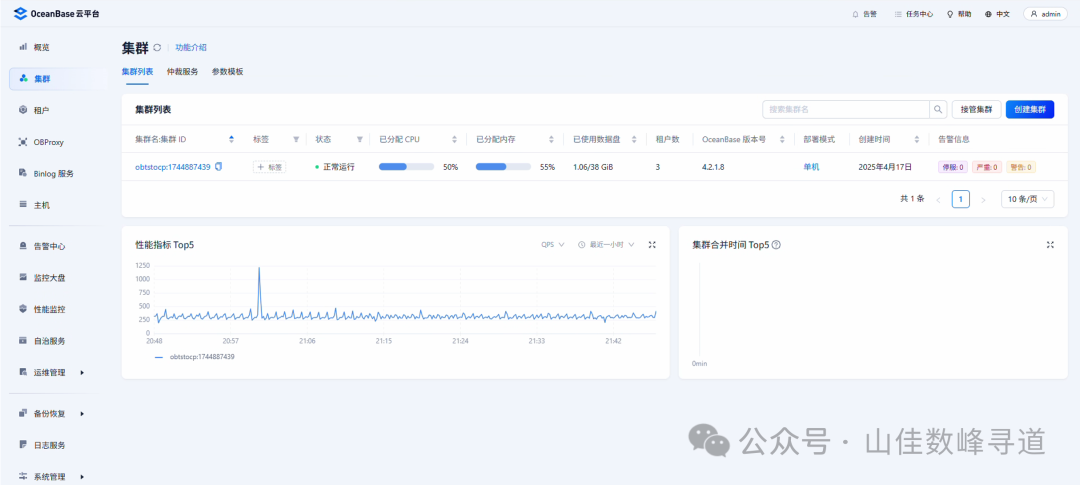Screen dimensions: 1080x485
Task: Click the OceanBase logo icon
Action: click(20, 13)
